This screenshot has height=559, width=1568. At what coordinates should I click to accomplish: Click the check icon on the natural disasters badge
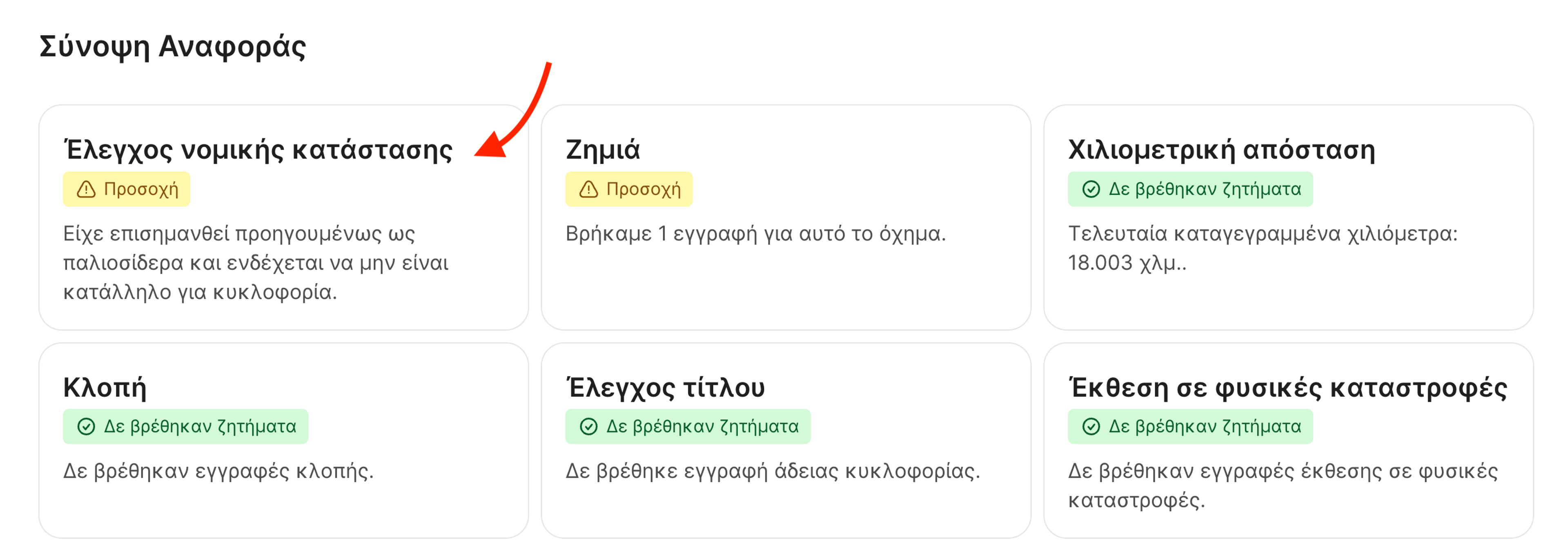tap(1091, 426)
